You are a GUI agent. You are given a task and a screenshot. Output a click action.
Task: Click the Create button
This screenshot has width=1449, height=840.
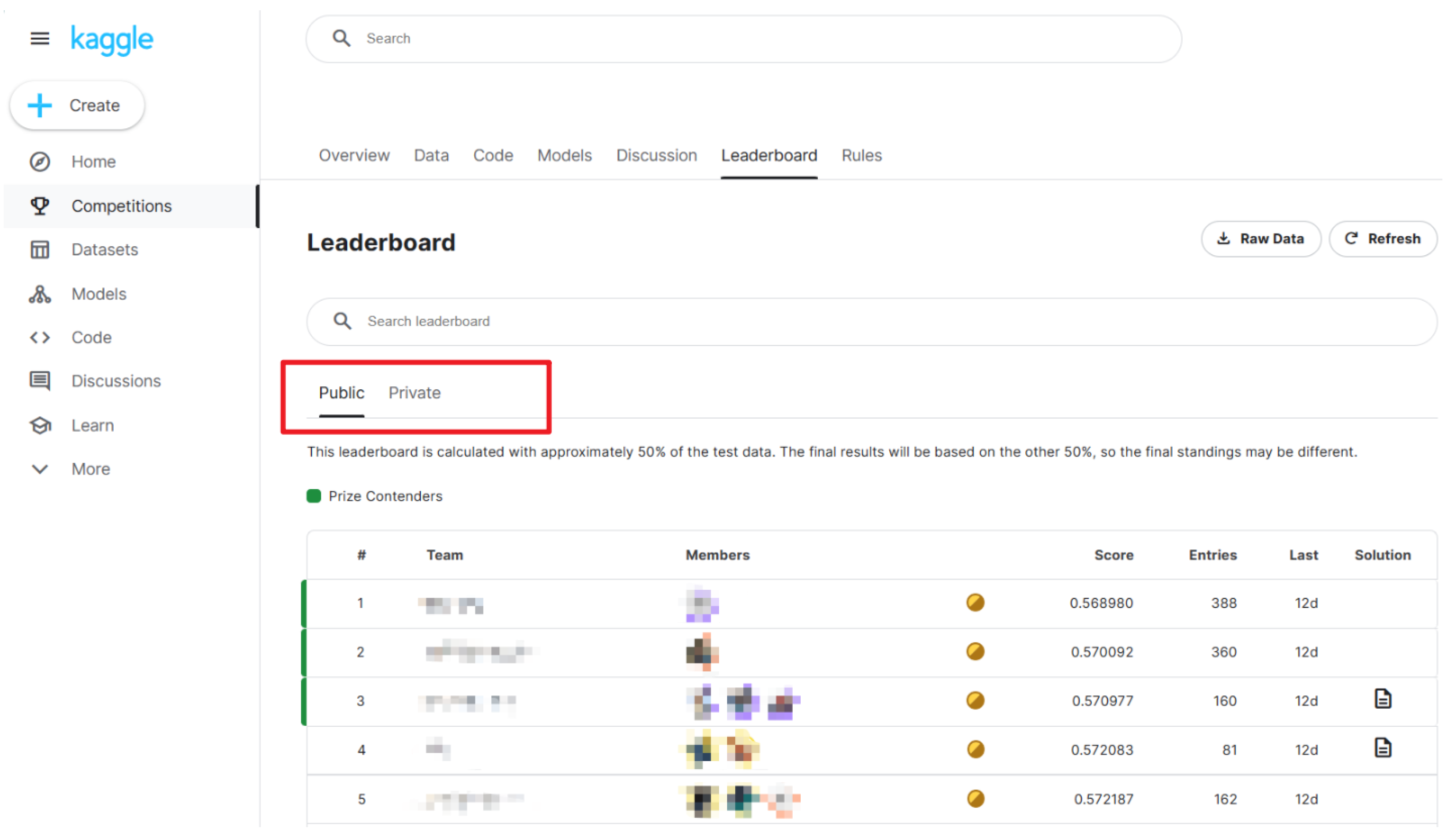coord(77,105)
